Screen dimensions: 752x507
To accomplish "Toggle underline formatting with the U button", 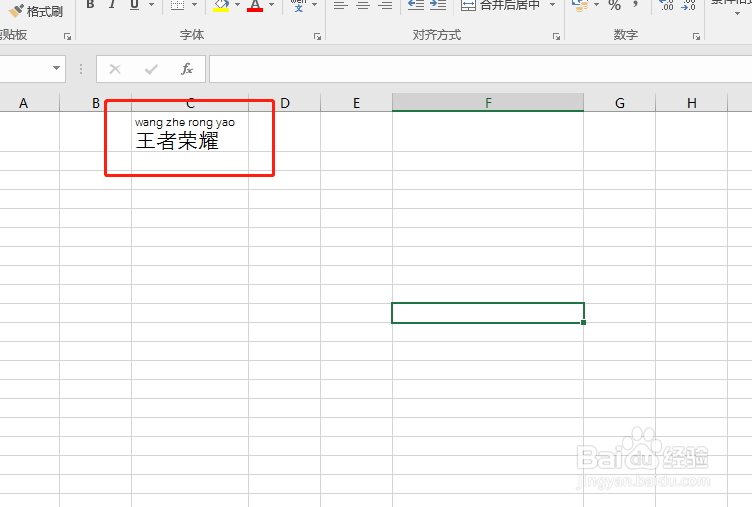I will pos(134,5).
